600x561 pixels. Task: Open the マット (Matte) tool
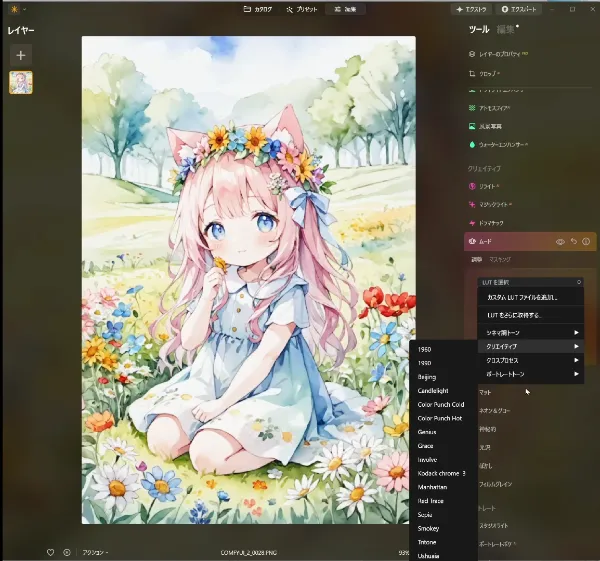(x=485, y=393)
